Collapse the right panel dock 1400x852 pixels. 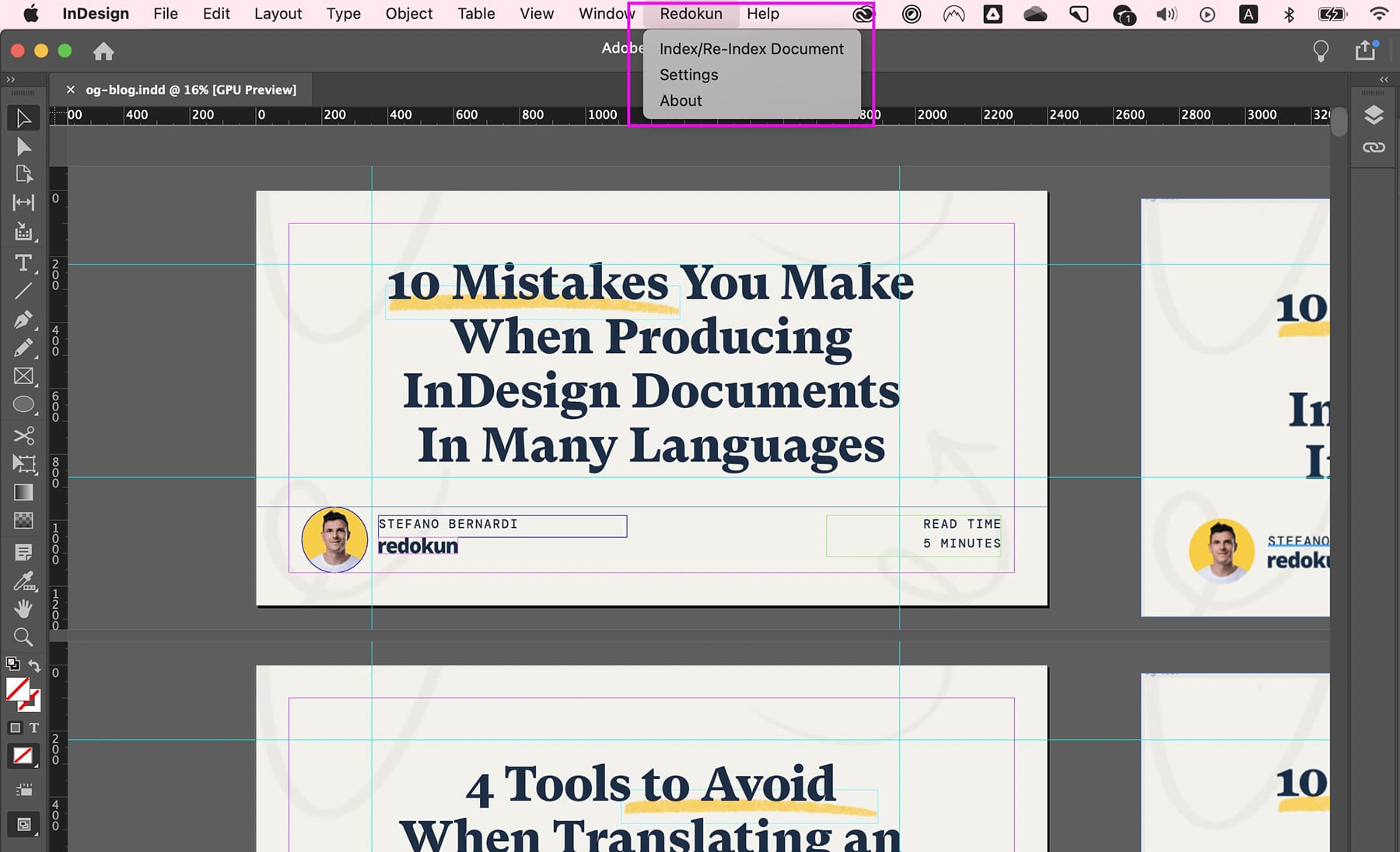pyautogui.click(x=1384, y=79)
